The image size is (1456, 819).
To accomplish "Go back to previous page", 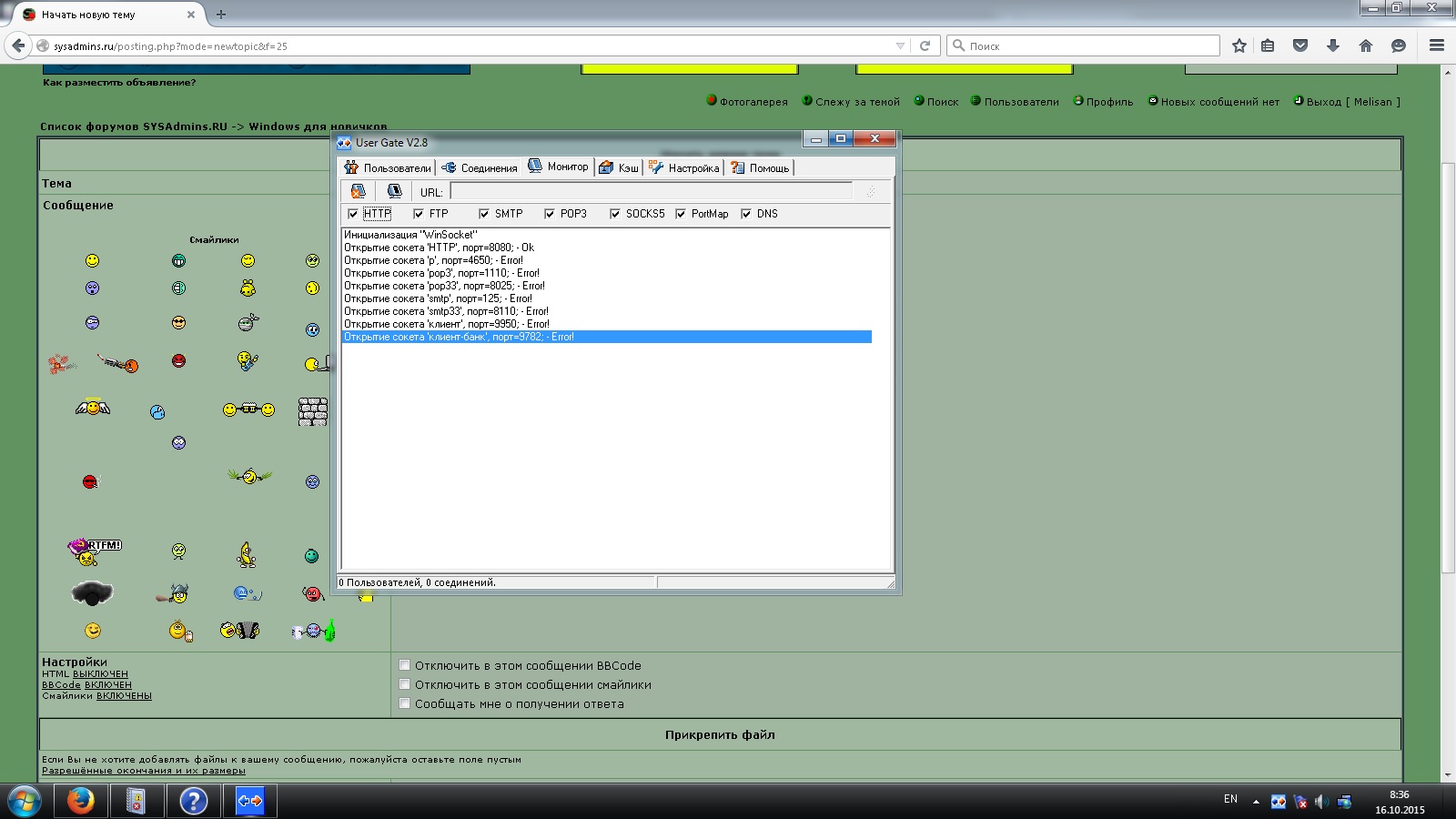I will tap(18, 45).
